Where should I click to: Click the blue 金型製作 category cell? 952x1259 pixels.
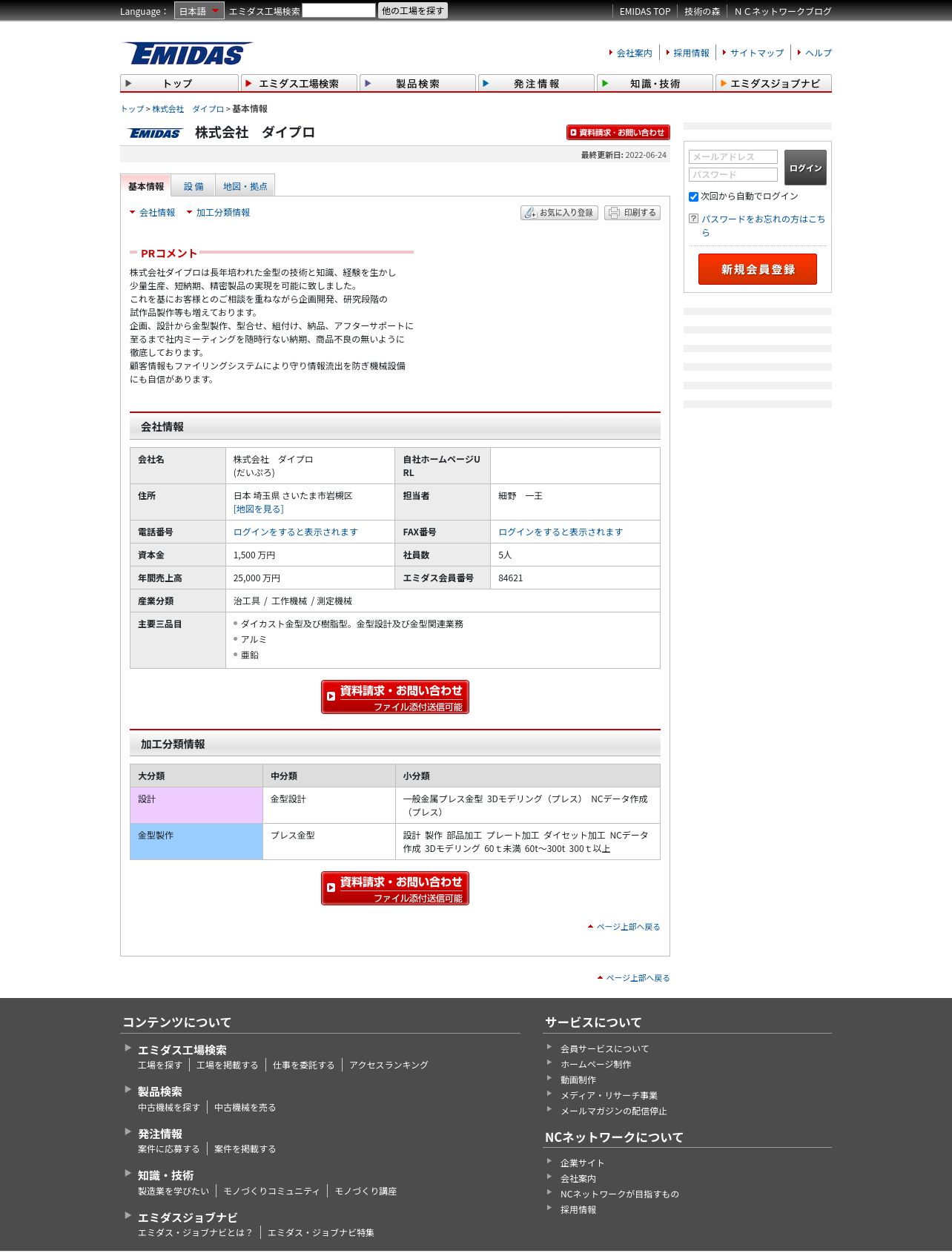pyautogui.click(x=196, y=842)
